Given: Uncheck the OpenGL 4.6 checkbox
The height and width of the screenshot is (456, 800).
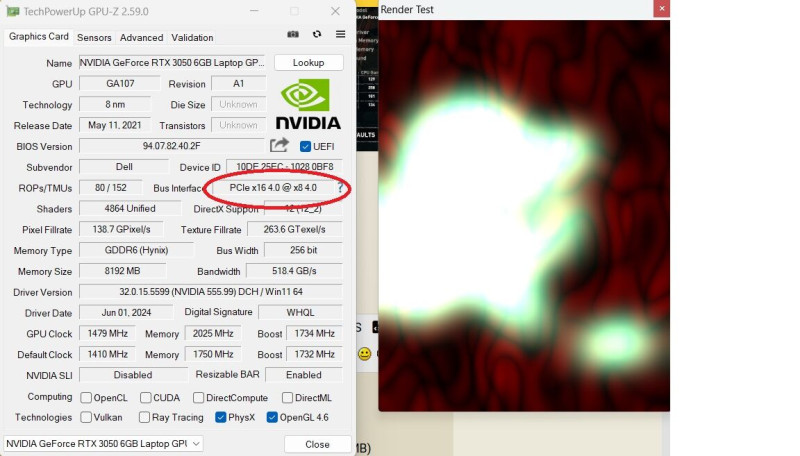Looking at the screenshot, I should pyautogui.click(x=272, y=417).
